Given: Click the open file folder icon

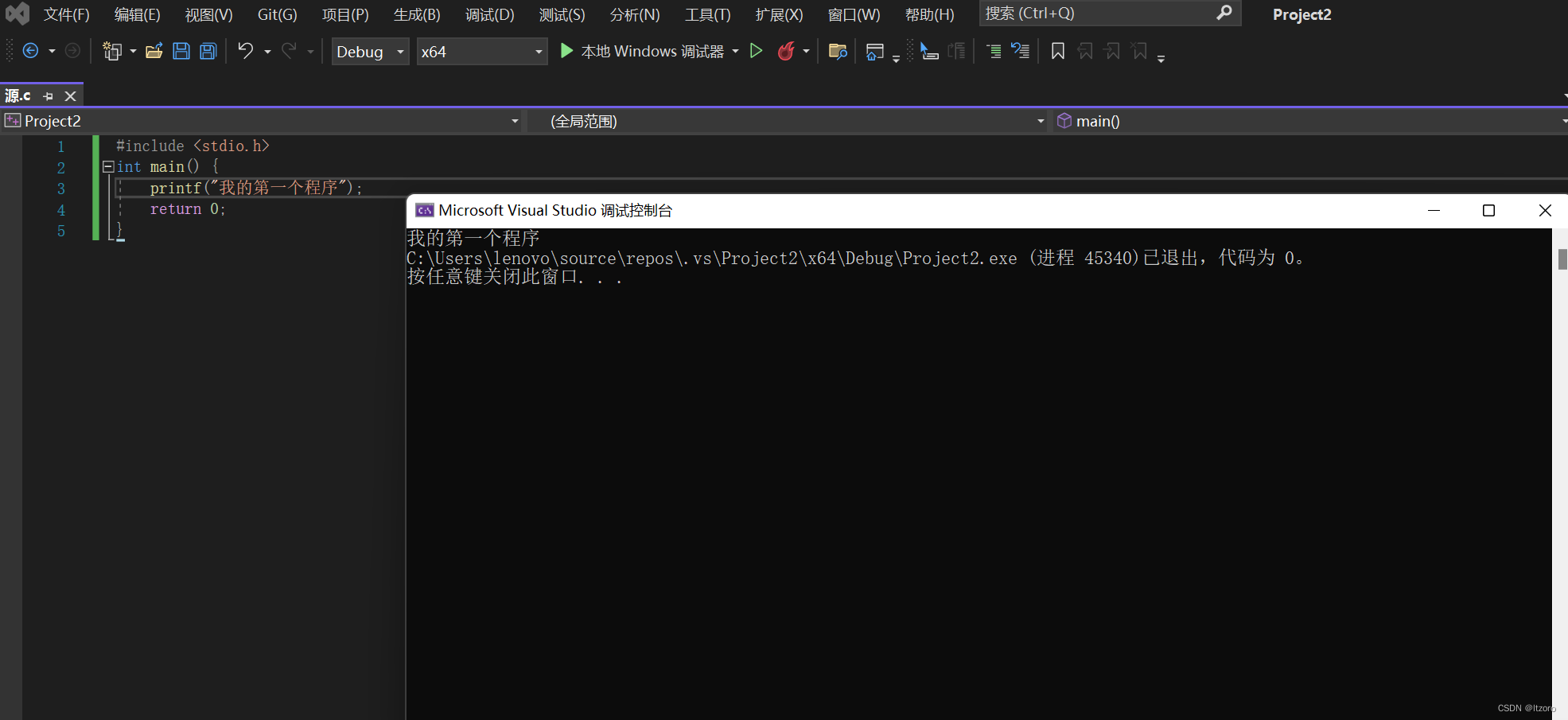Looking at the screenshot, I should pos(154,51).
